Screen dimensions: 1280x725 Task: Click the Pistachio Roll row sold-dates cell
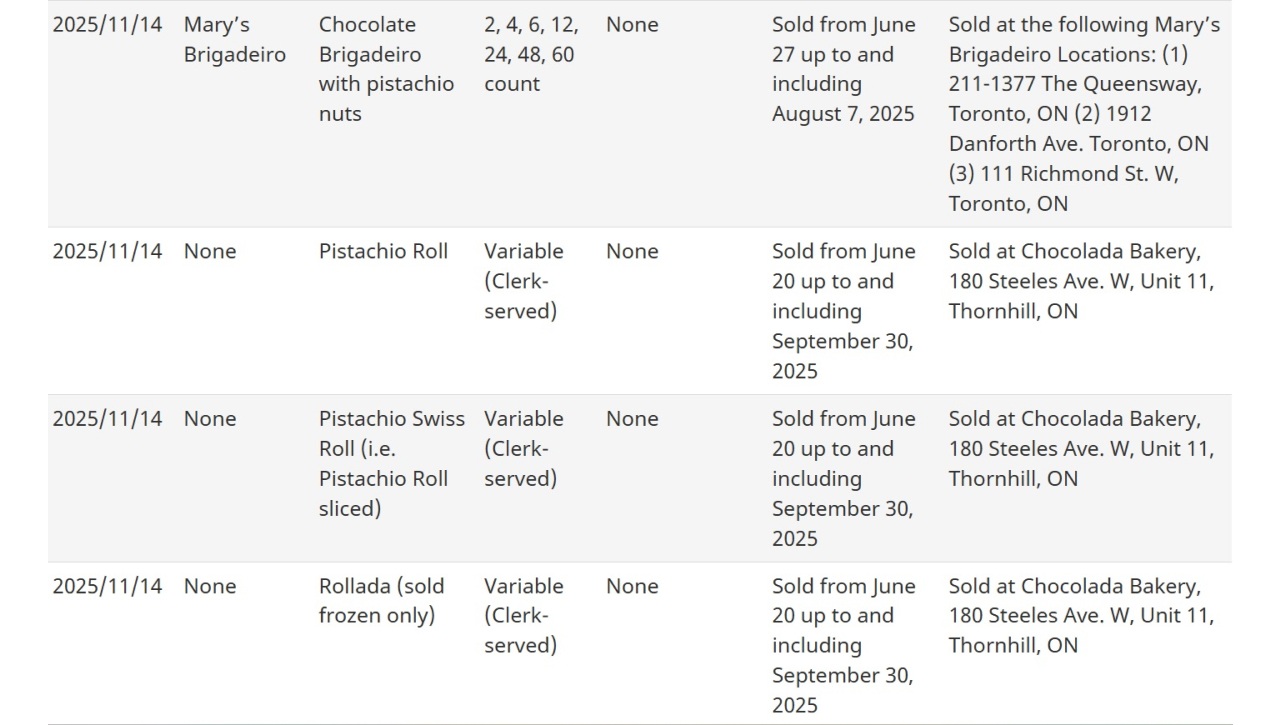tap(843, 311)
